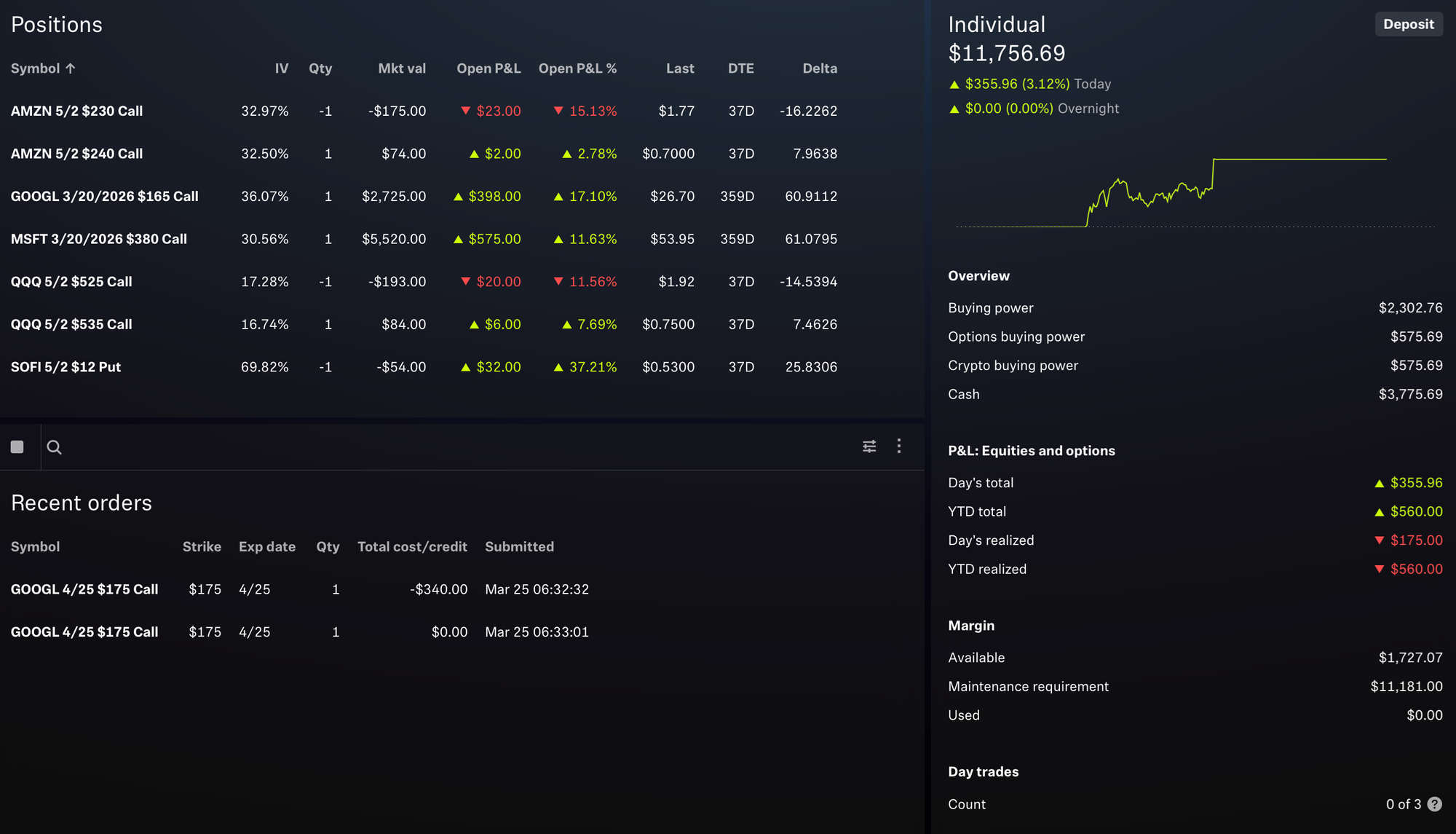The width and height of the screenshot is (1456, 834).
Task: Click the Individual account title
Action: [x=997, y=25]
